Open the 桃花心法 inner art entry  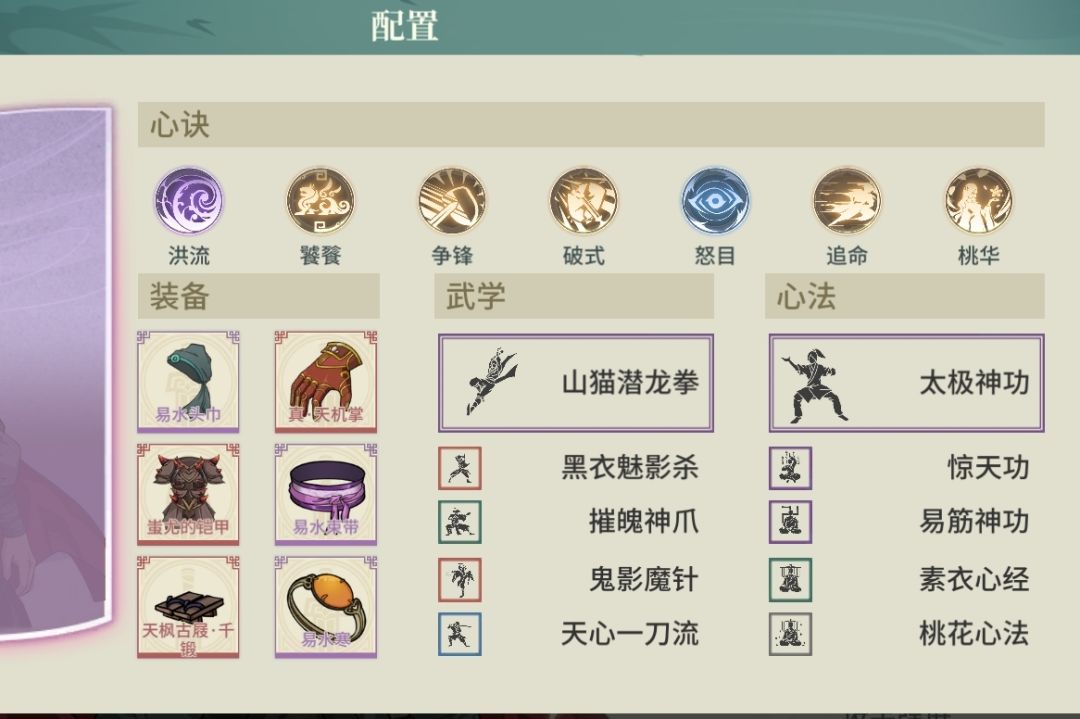(900, 634)
